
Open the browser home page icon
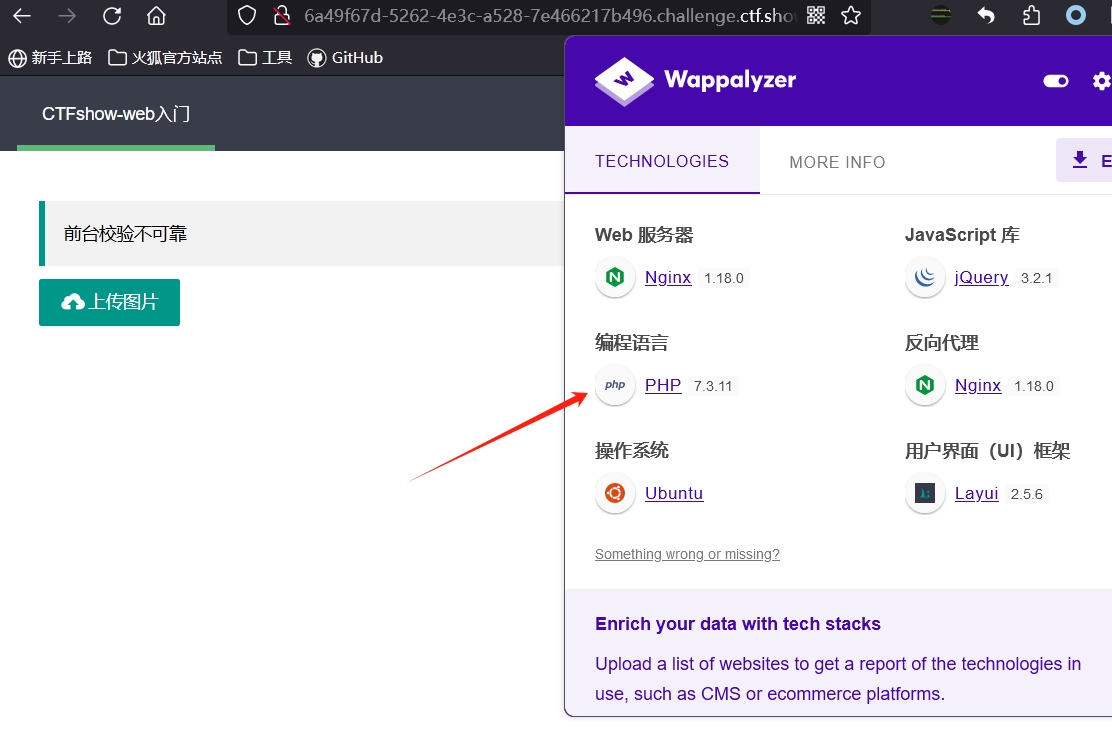click(x=156, y=16)
